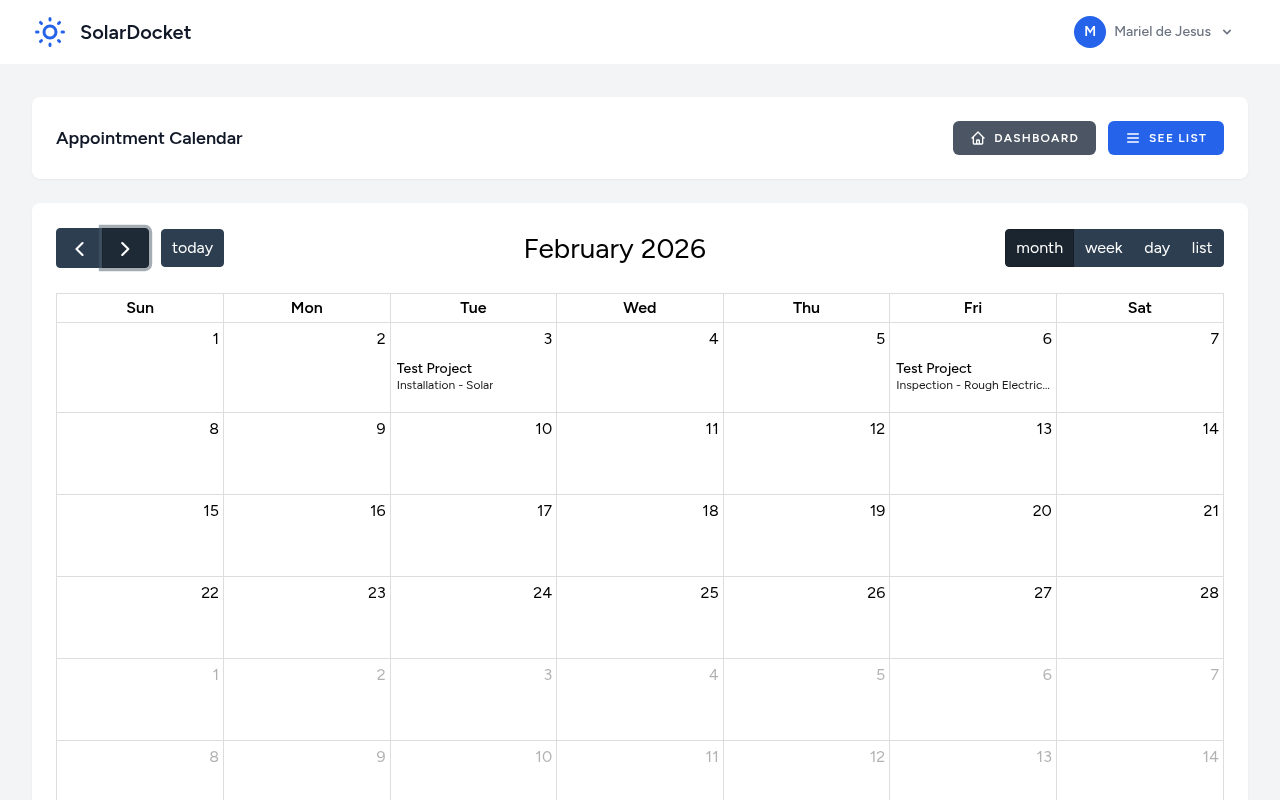Open the Mariel de Jesus avatar circle
1280x800 pixels.
click(x=1089, y=32)
